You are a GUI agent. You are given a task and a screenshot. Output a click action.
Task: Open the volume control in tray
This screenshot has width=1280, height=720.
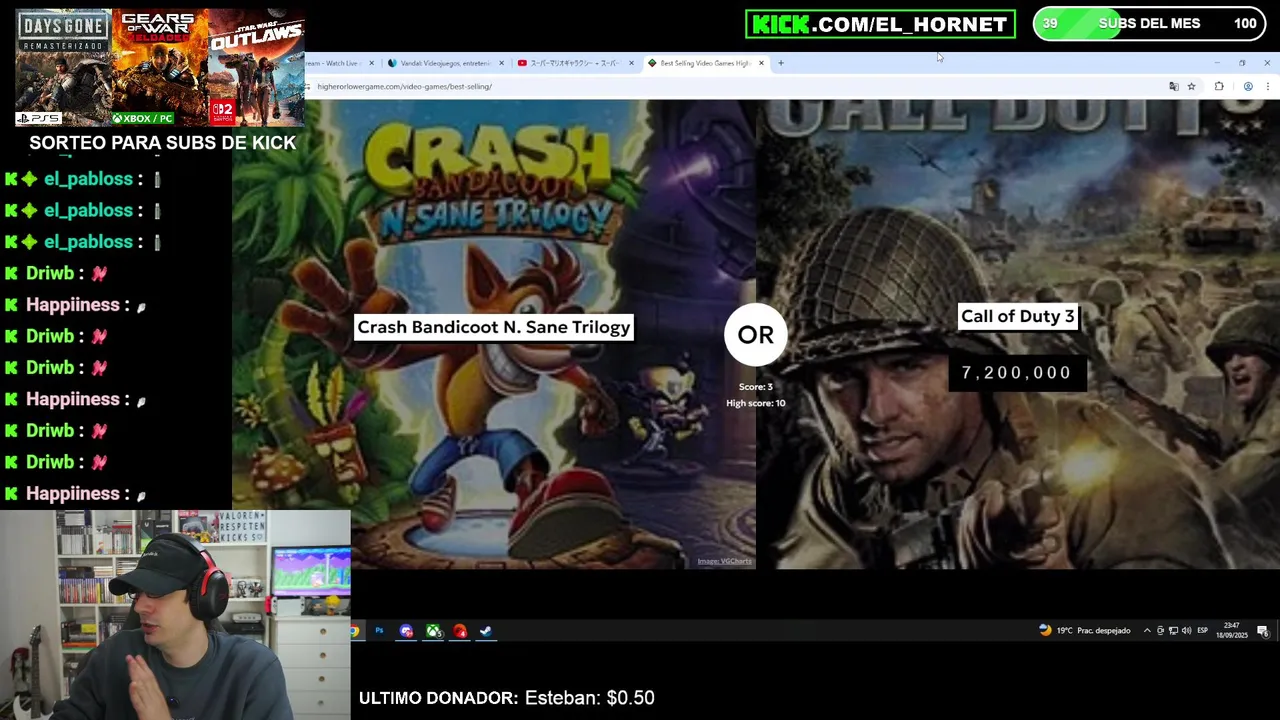click(1186, 630)
